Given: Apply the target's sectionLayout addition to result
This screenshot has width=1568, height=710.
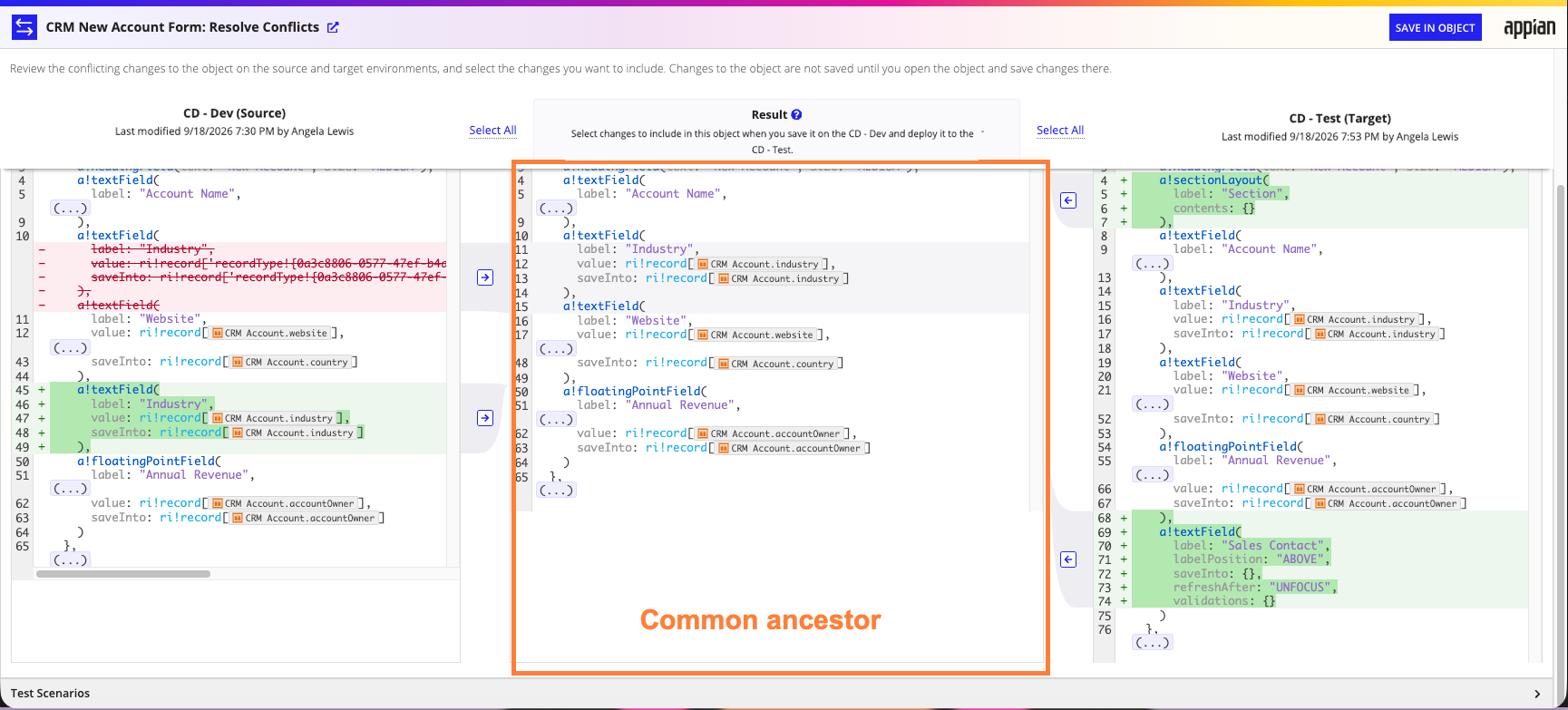Looking at the screenshot, I should coord(1068,200).
